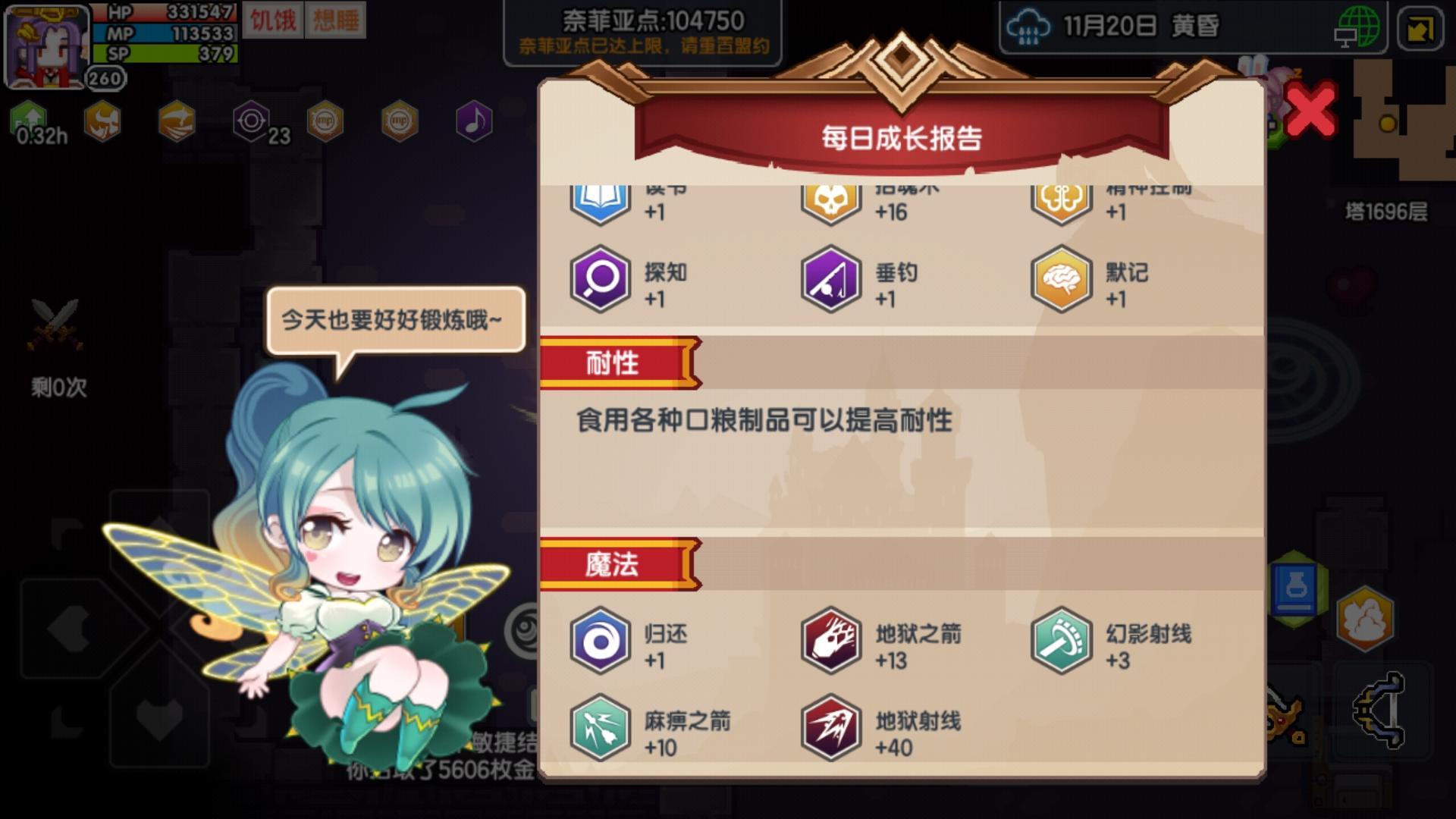1456x819 pixels.
Task: Click the 幻影射线 phantom ray spell icon
Action: click(1061, 641)
